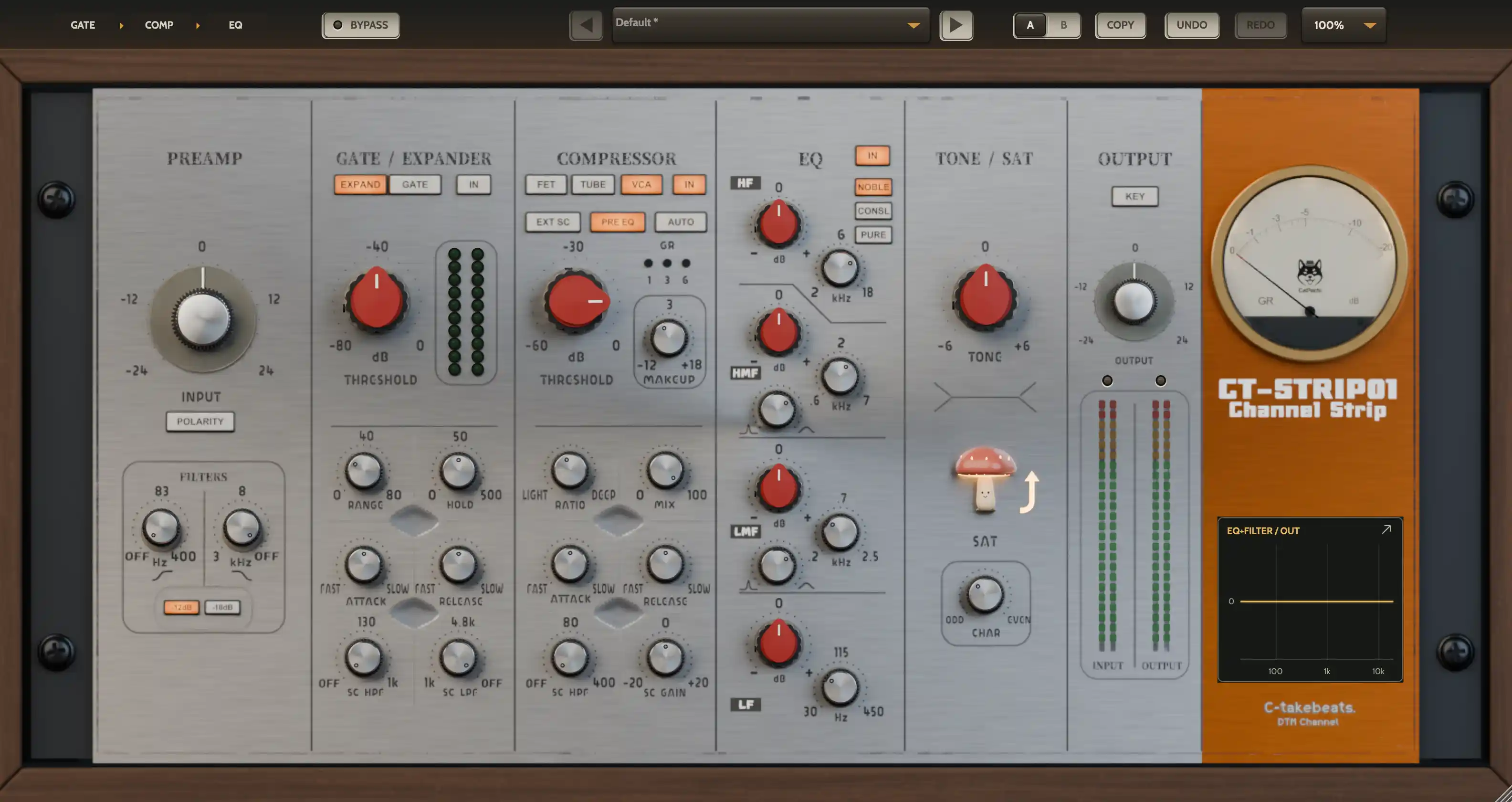Switch to the B preset slot
Viewport: 1512px width, 802px height.
(1063, 25)
